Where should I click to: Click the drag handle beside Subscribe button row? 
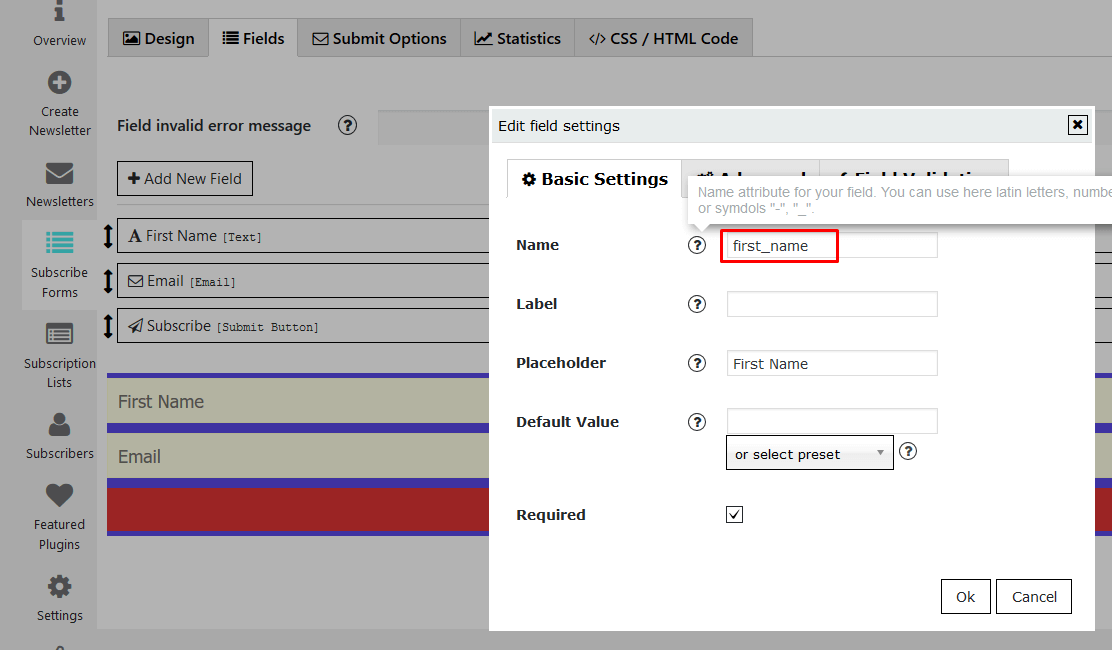(x=109, y=326)
